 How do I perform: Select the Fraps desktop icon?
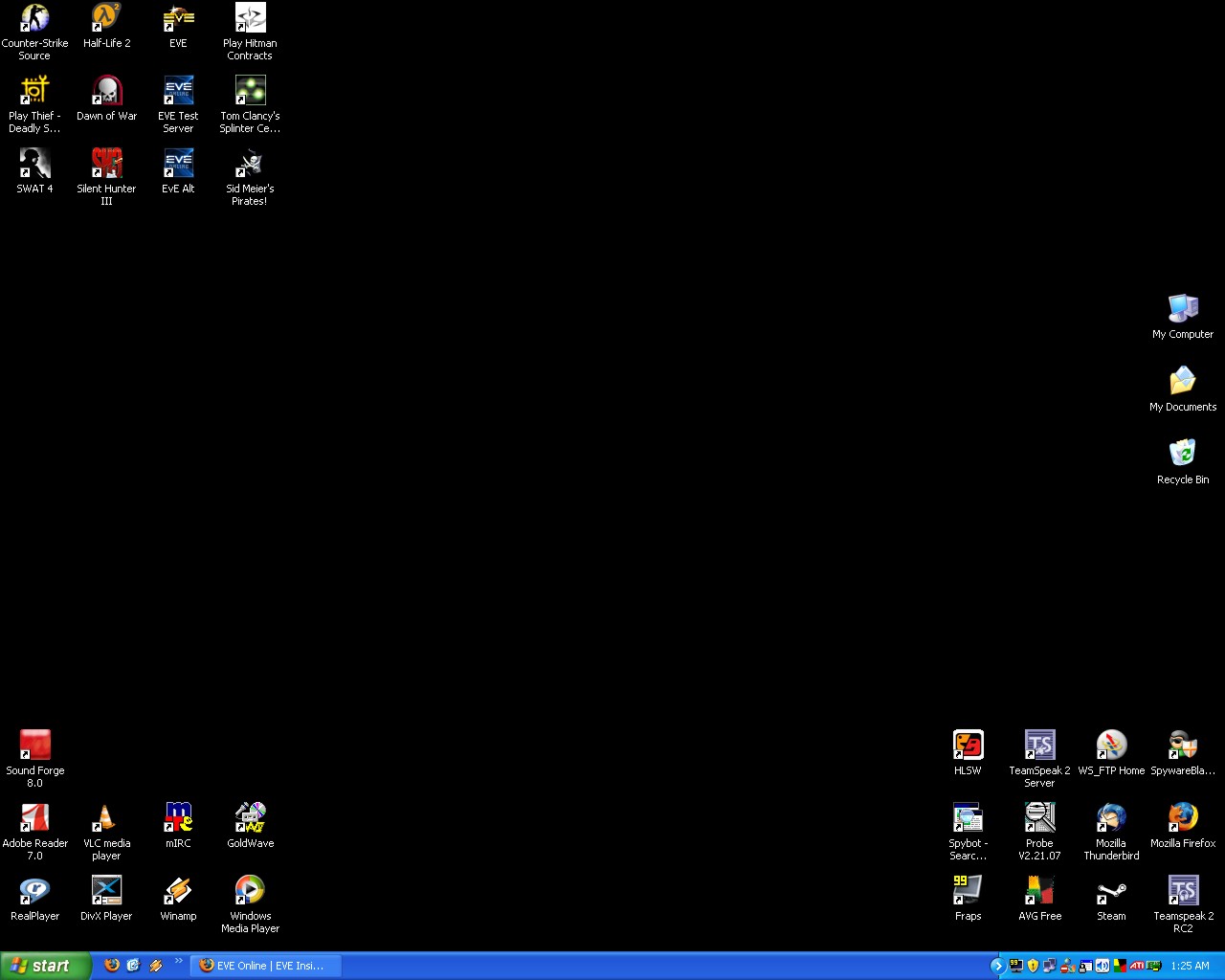click(x=968, y=899)
